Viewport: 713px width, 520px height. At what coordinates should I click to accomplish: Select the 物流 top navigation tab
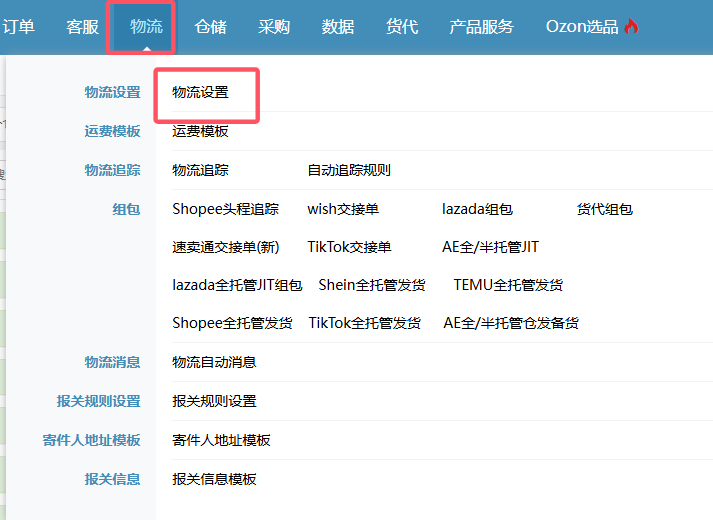[146, 26]
